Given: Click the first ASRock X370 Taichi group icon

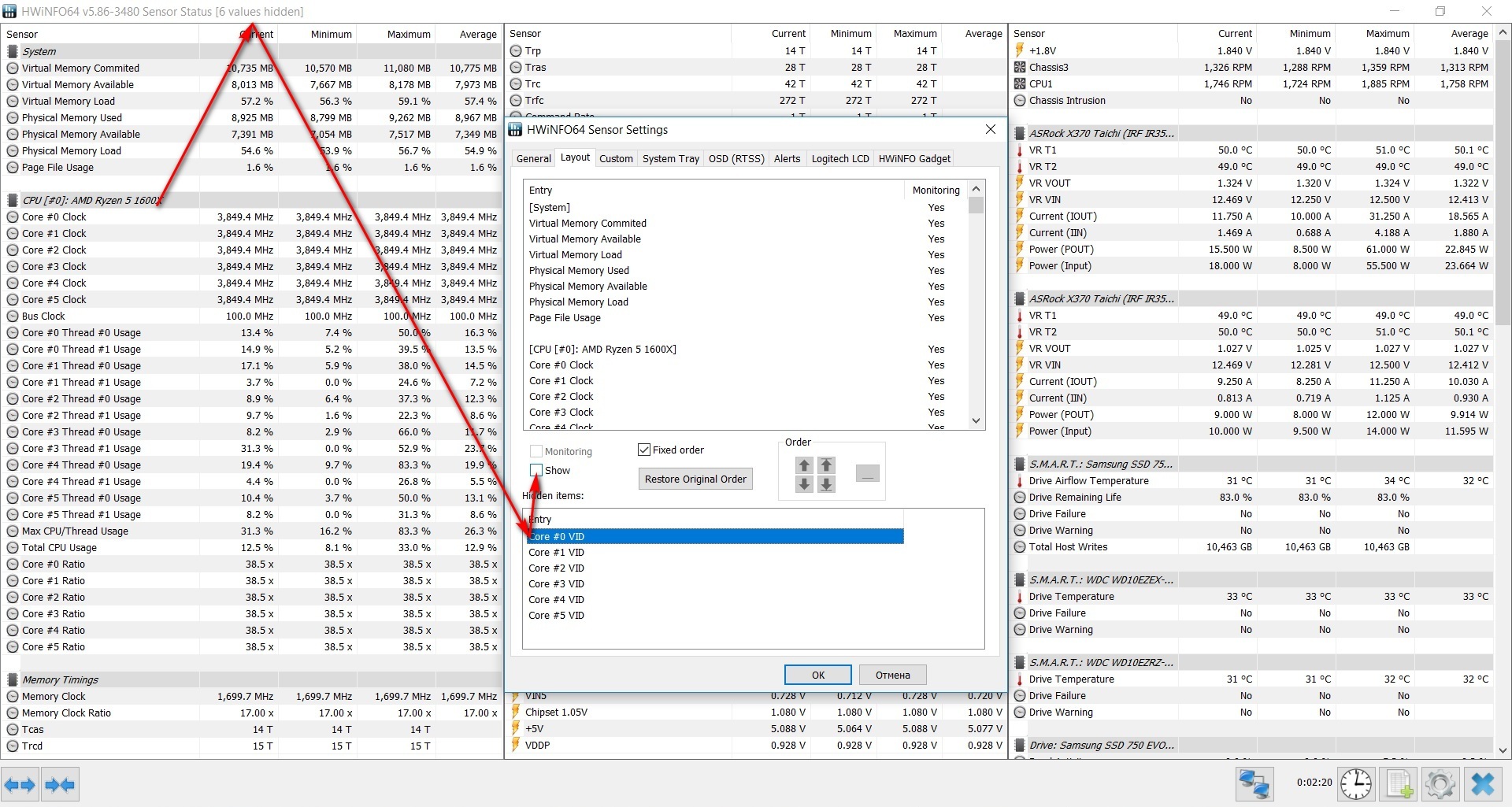Looking at the screenshot, I should point(1020,133).
